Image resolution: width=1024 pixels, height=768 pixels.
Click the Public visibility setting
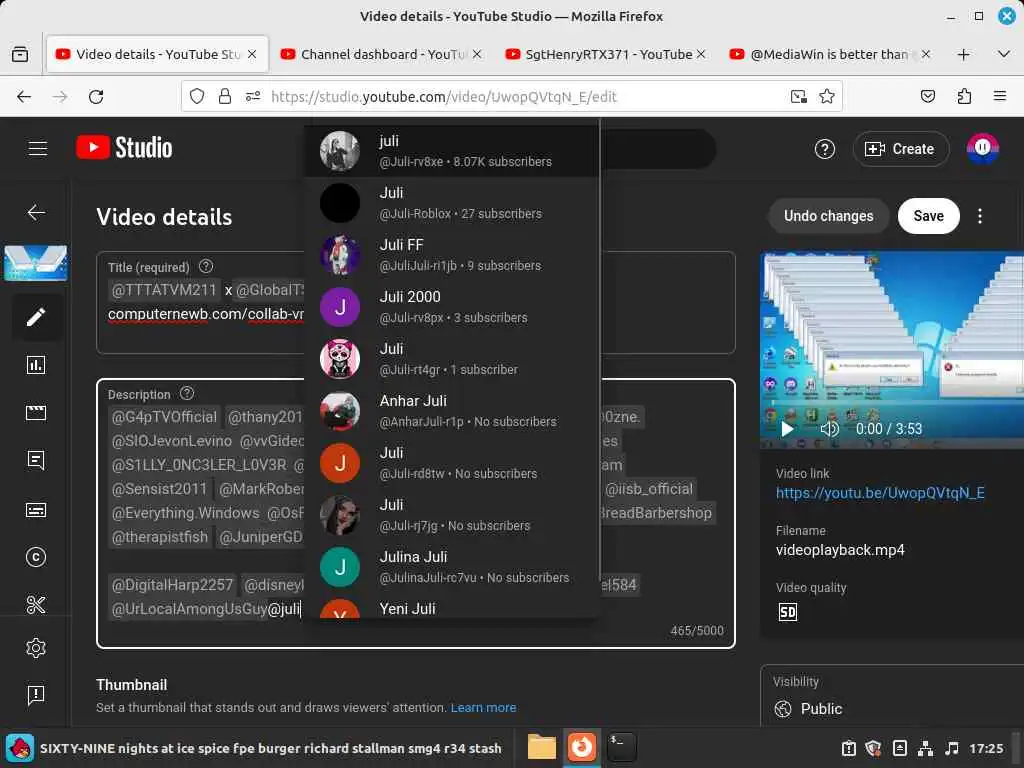(x=821, y=709)
